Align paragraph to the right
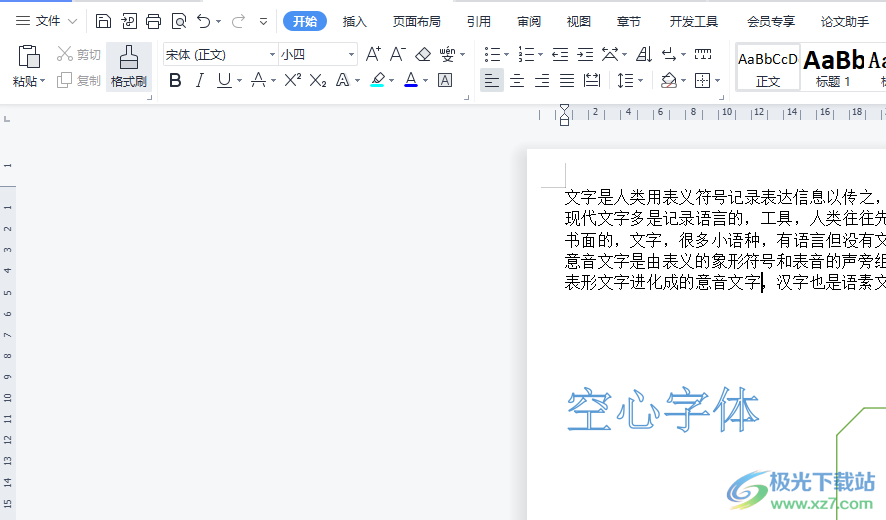 point(542,81)
